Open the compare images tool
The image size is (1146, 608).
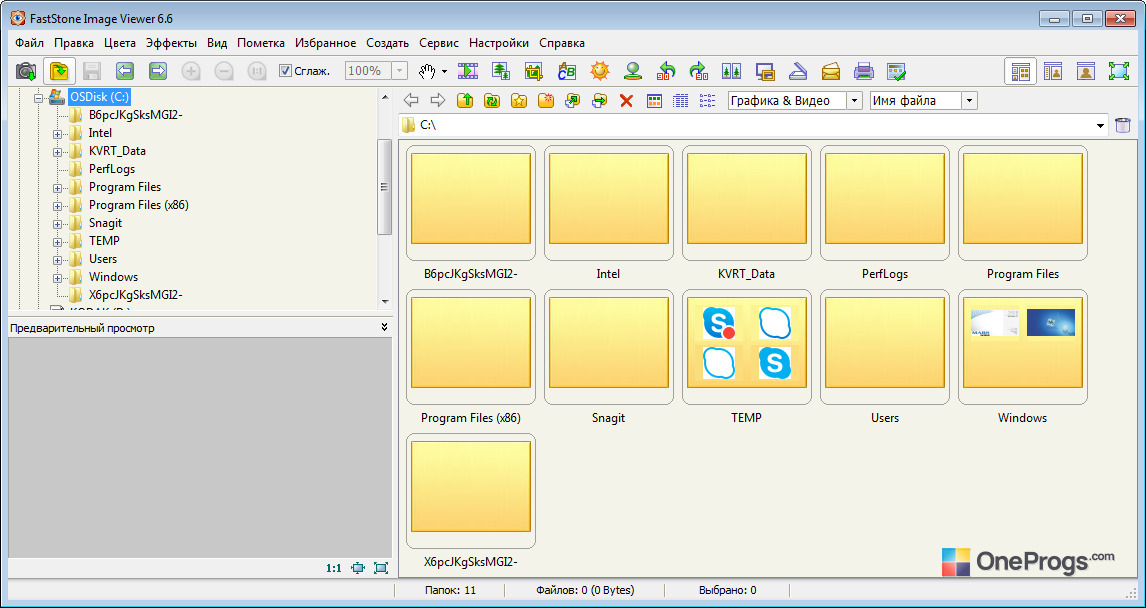coord(732,71)
